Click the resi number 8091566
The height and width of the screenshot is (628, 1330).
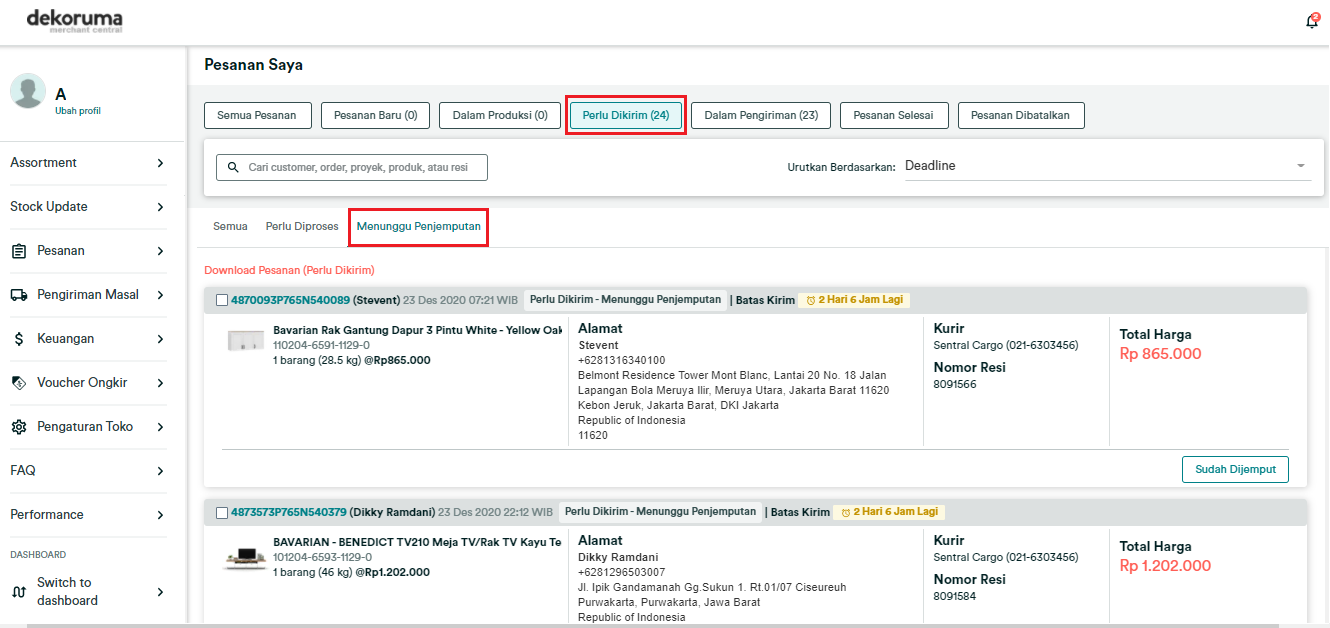click(x=955, y=384)
